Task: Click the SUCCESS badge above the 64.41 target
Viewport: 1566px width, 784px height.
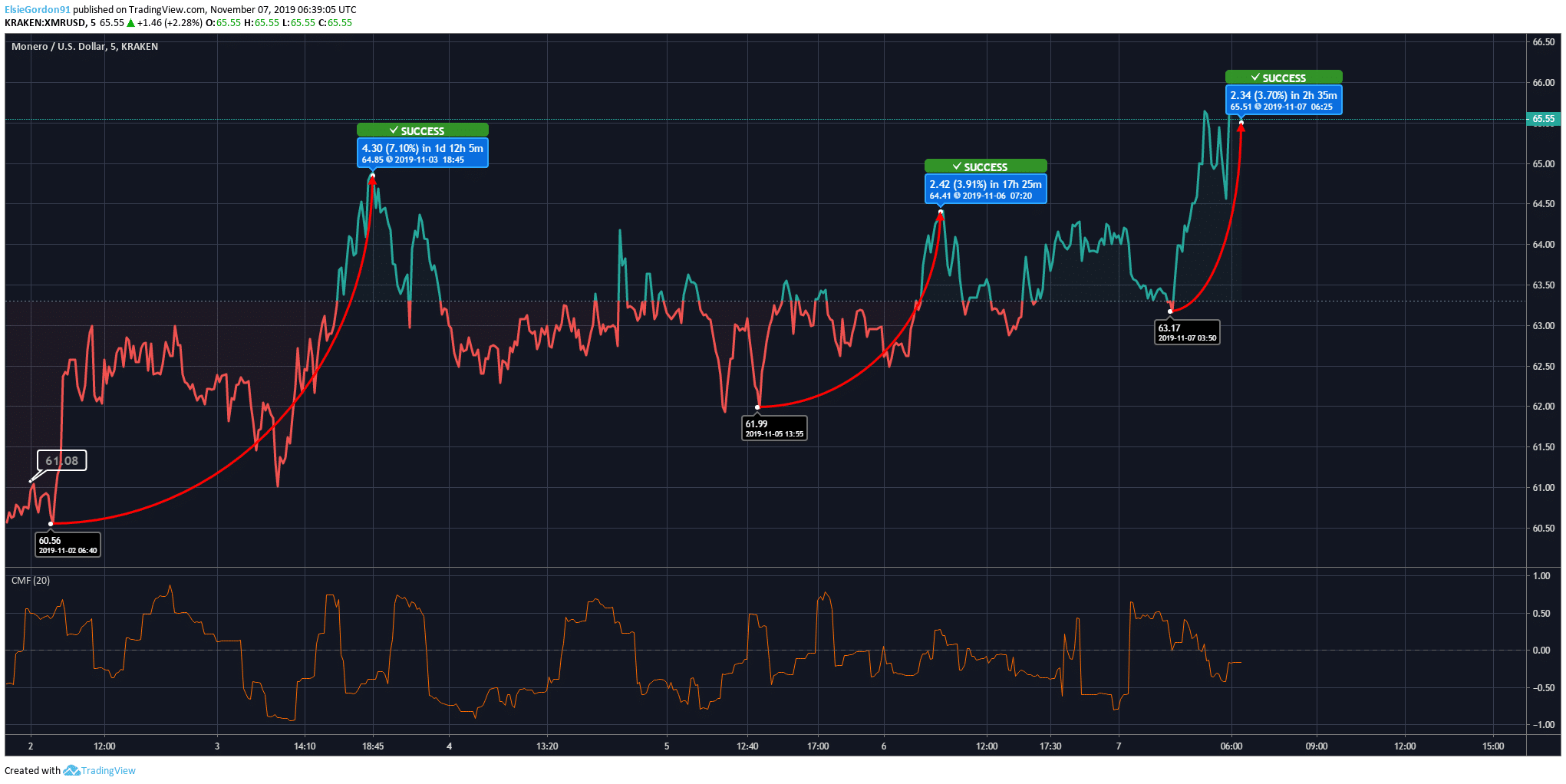Action: point(986,166)
